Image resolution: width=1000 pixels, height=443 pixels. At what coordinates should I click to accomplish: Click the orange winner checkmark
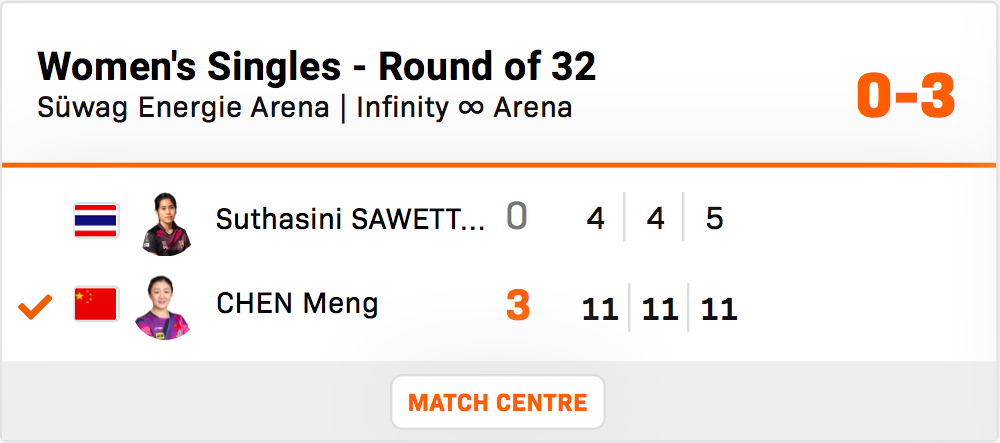coord(35,306)
